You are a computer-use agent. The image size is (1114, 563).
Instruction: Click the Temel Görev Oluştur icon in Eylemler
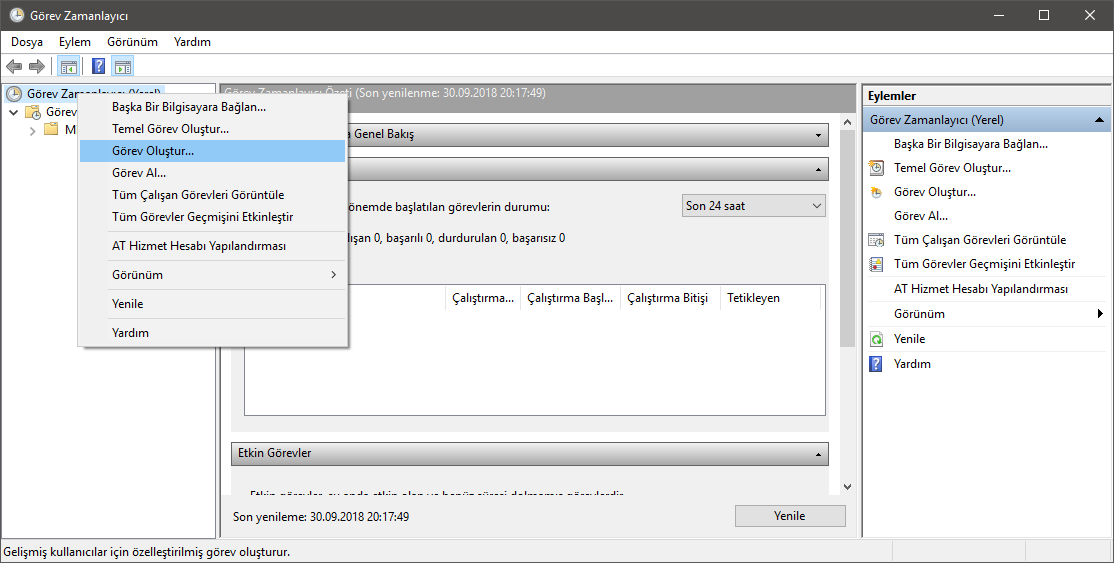877,168
